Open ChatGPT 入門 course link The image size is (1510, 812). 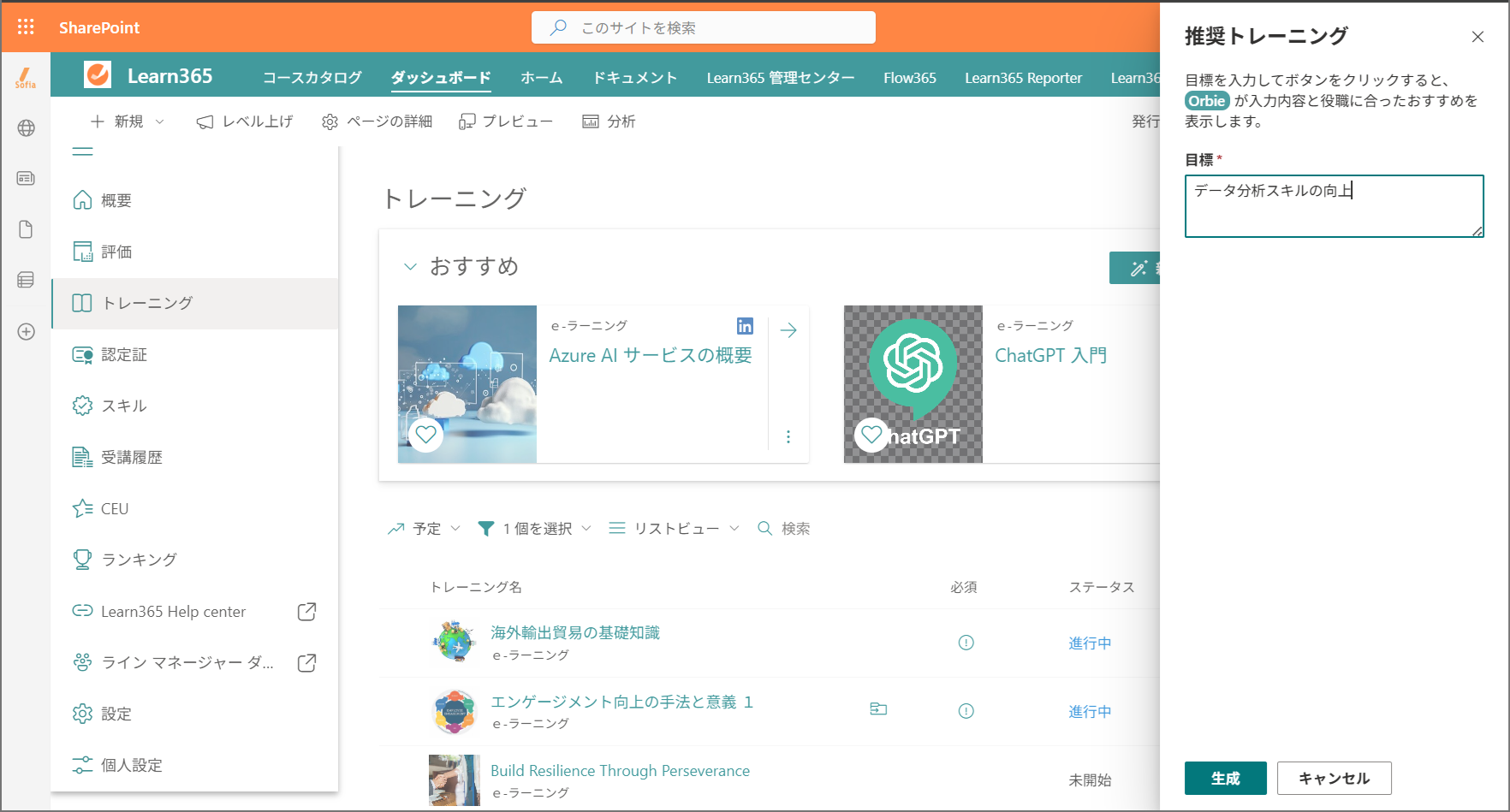tap(1050, 355)
